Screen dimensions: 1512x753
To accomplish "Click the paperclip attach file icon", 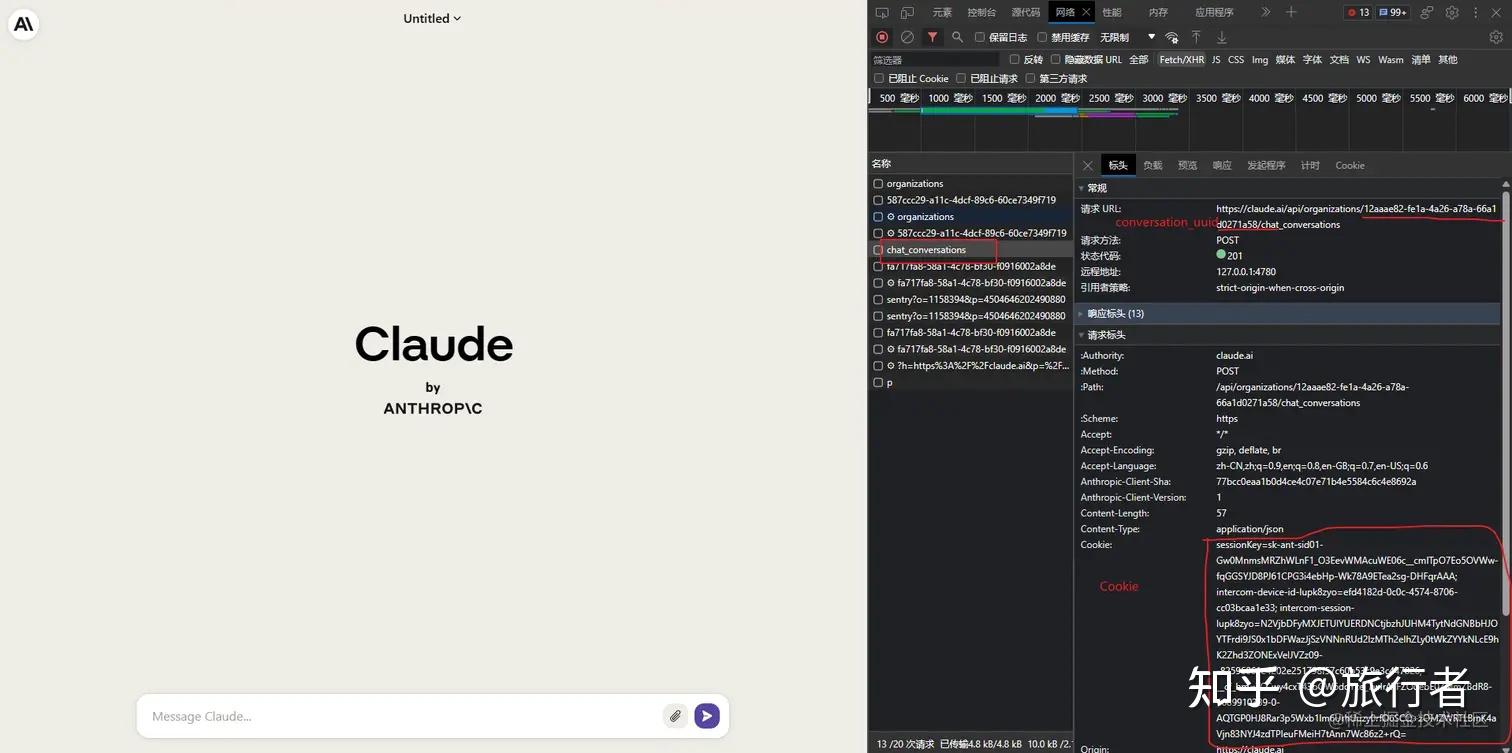I will coord(675,716).
